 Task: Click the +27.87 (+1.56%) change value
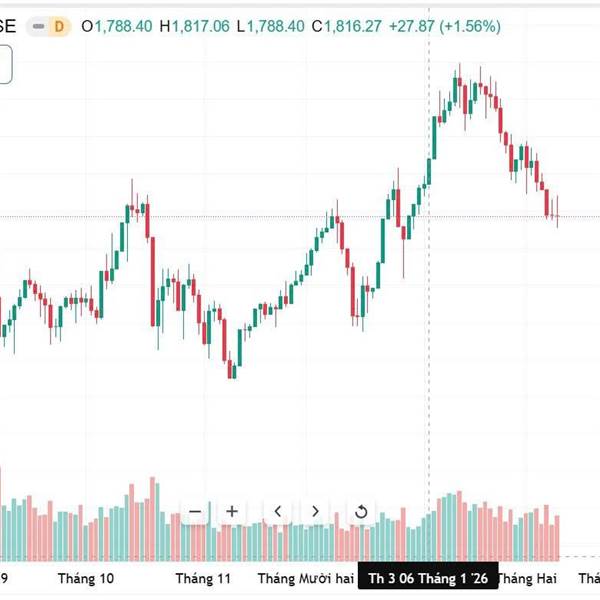coord(444,27)
